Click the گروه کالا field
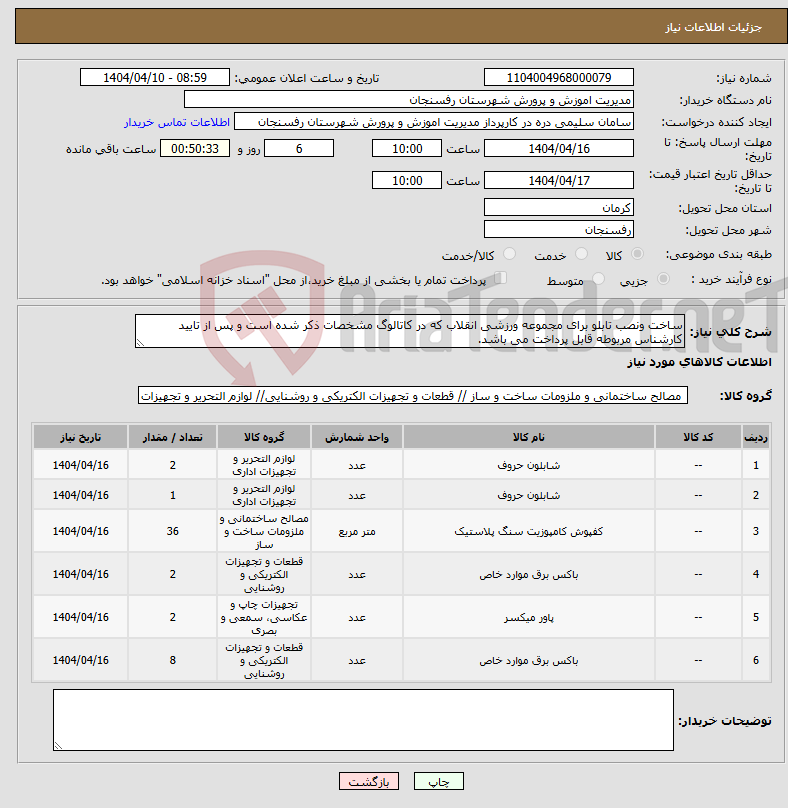 click(413, 396)
